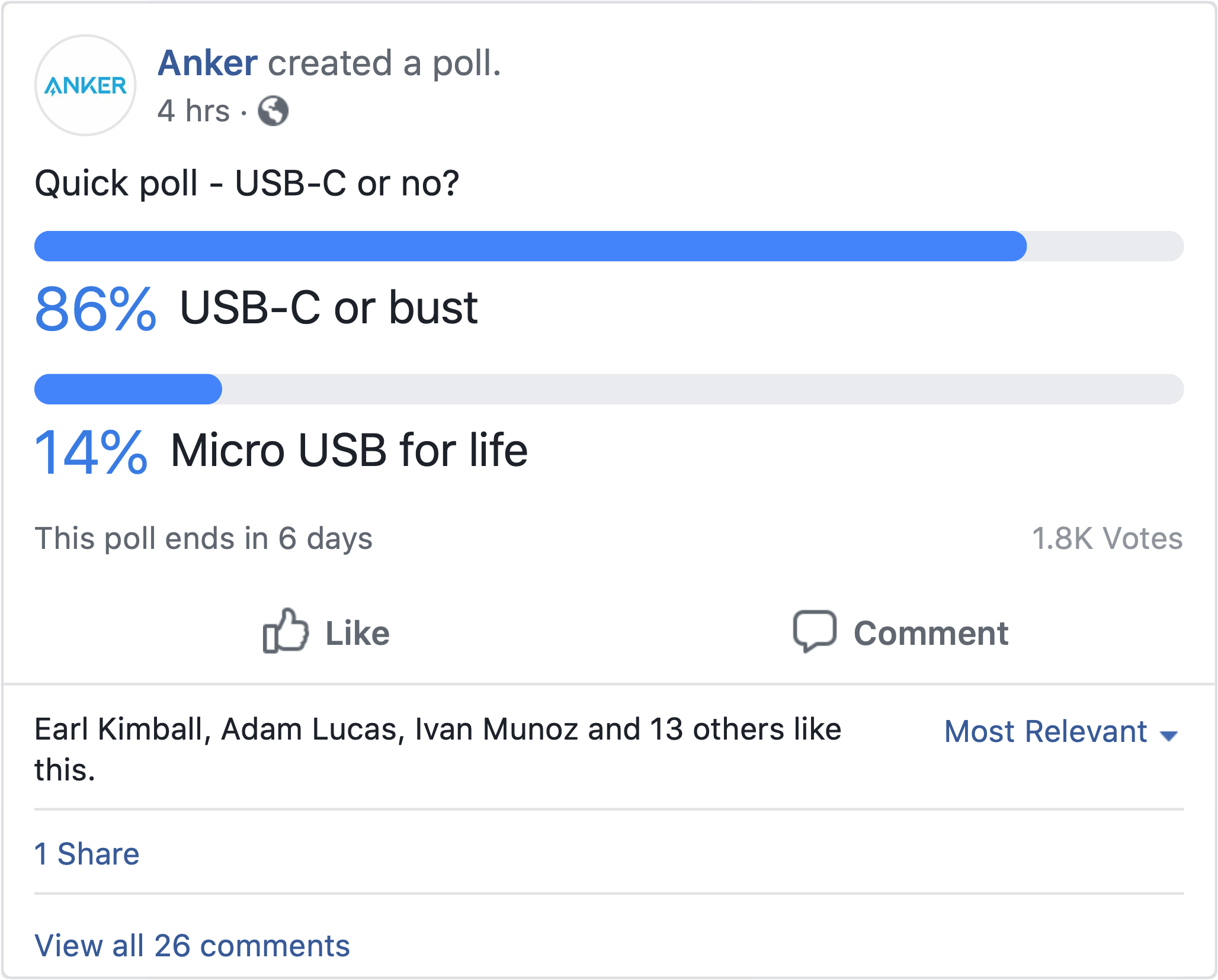Image resolution: width=1218 pixels, height=980 pixels.
Task: Click the globe public-visibility icon
Action: tap(273, 111)
